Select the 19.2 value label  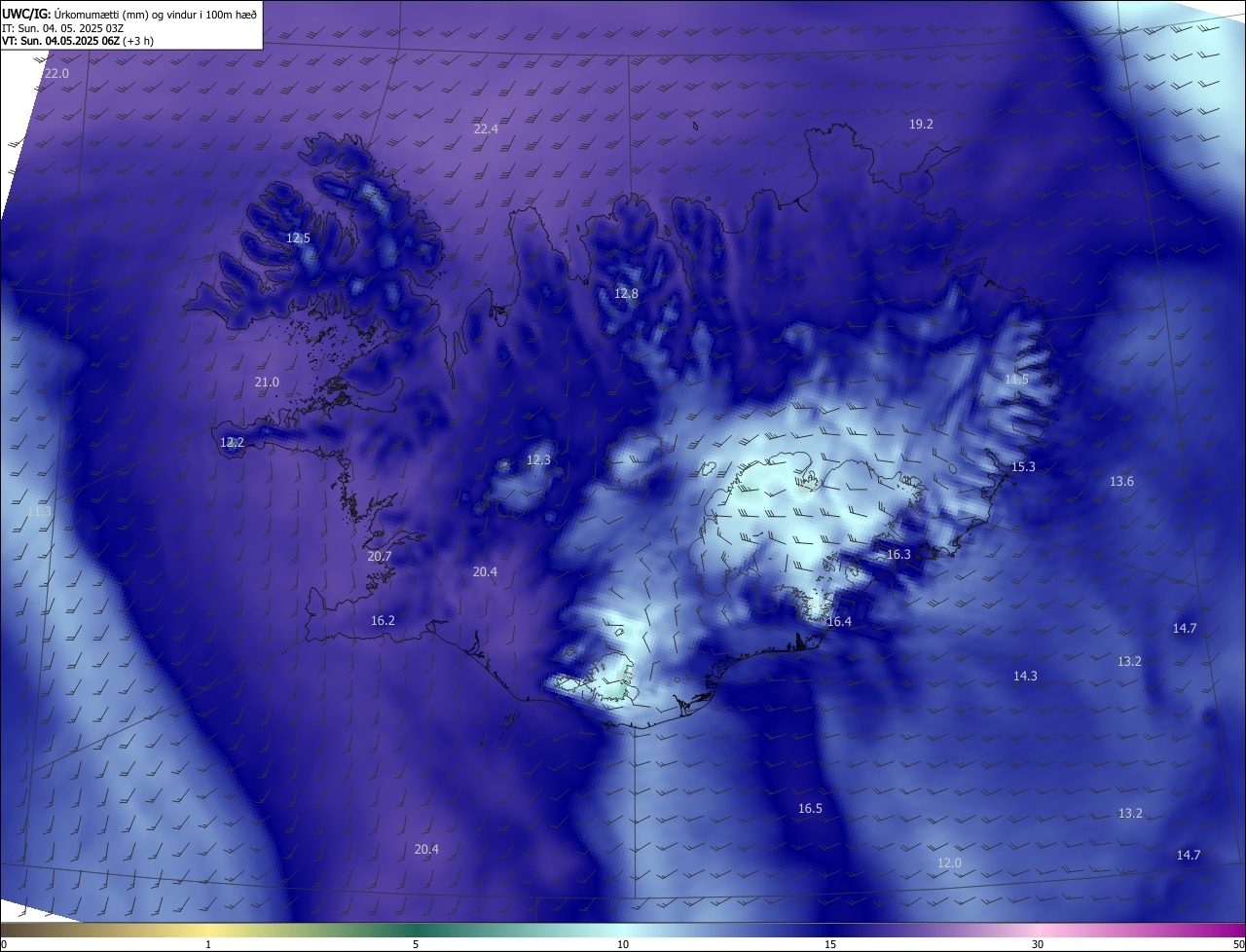coord(921,124)
